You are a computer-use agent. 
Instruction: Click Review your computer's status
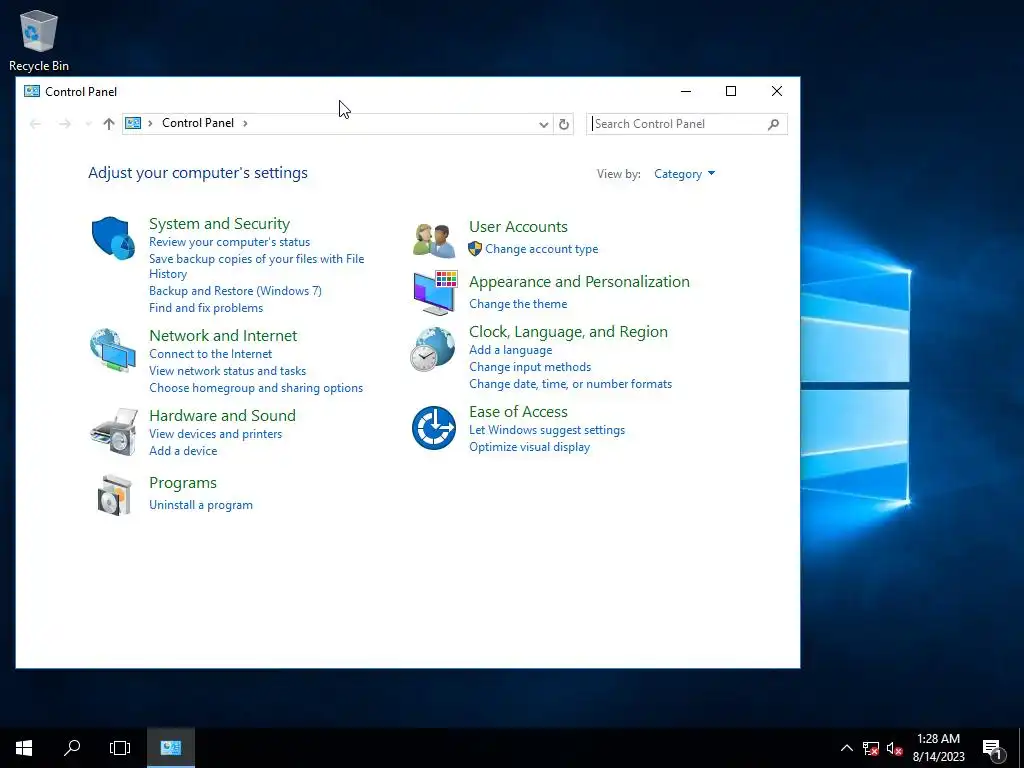click(x=229, y=242)
